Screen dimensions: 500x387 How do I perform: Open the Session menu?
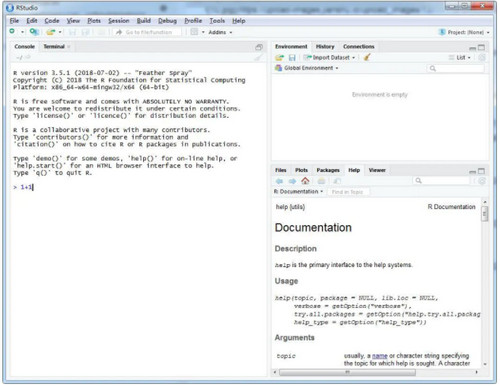[x=118, y=21]
